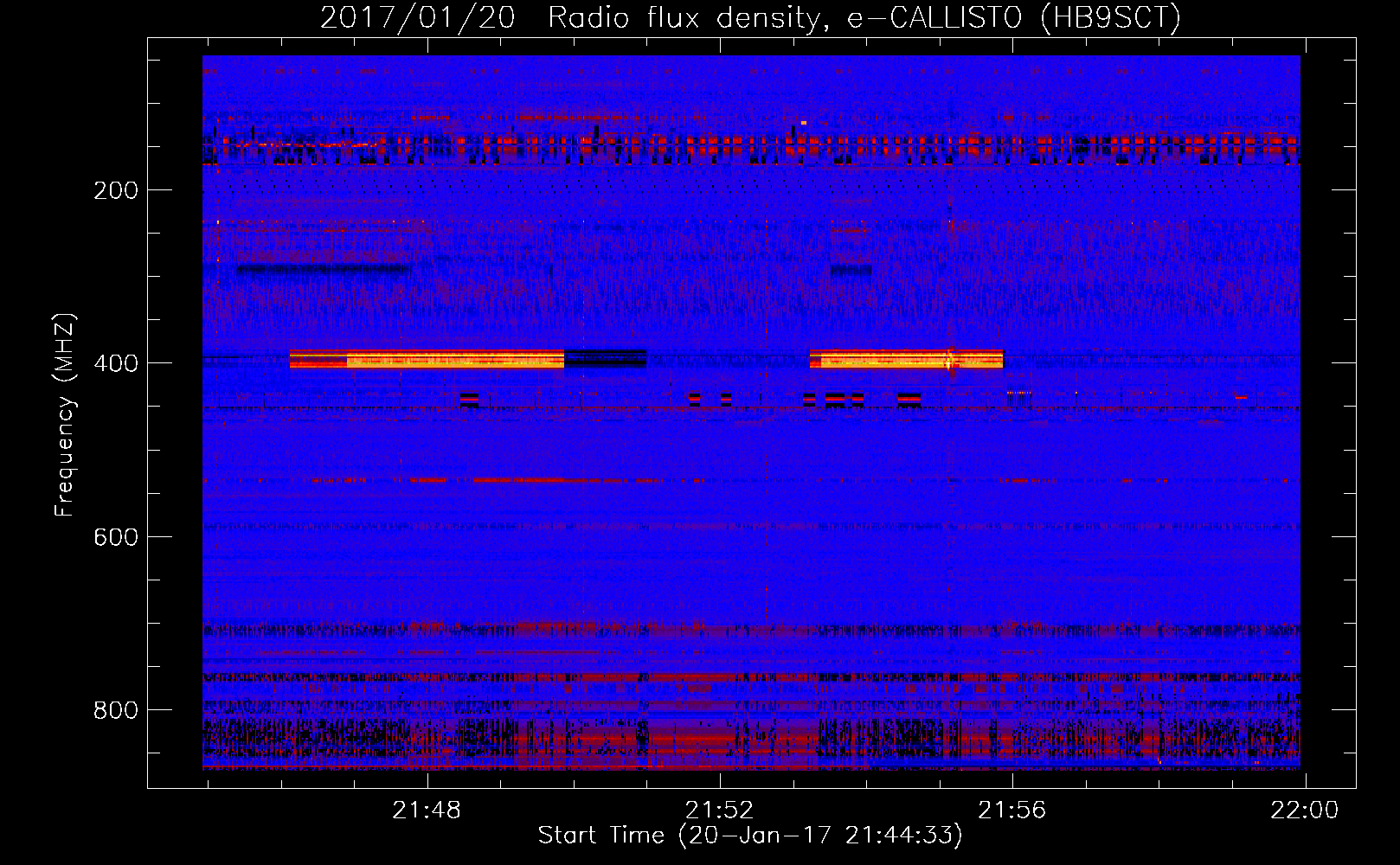Click the 'Start Time (20-Jan-17 21:44:33)' label
The height and width of the screenshot is (865, 1400).
[750, 836]
